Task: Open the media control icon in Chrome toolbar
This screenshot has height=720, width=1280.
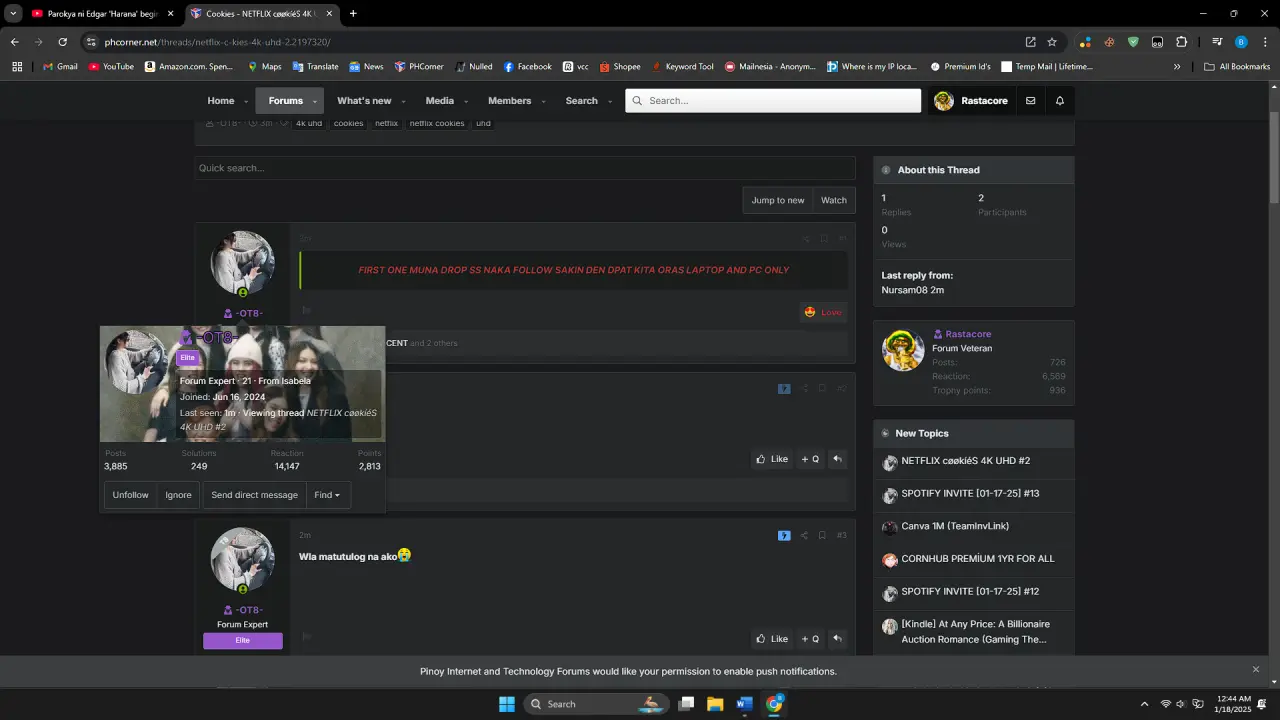Action: (x=1217, y=42)
